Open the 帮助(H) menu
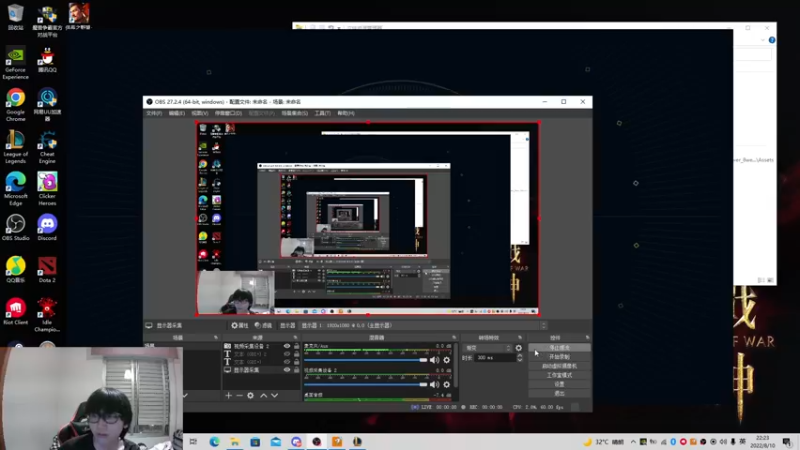The image size is (800, 450). pos(346,113)
